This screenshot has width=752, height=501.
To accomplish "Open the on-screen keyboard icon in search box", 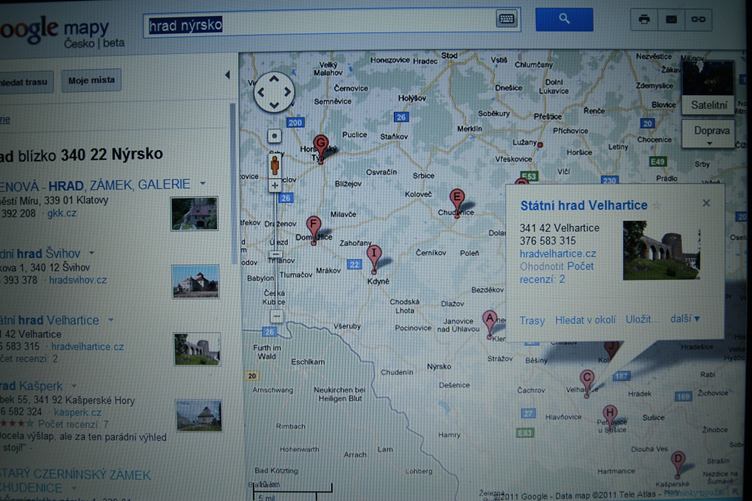I will pyautogui.click(x=506, y=19).
